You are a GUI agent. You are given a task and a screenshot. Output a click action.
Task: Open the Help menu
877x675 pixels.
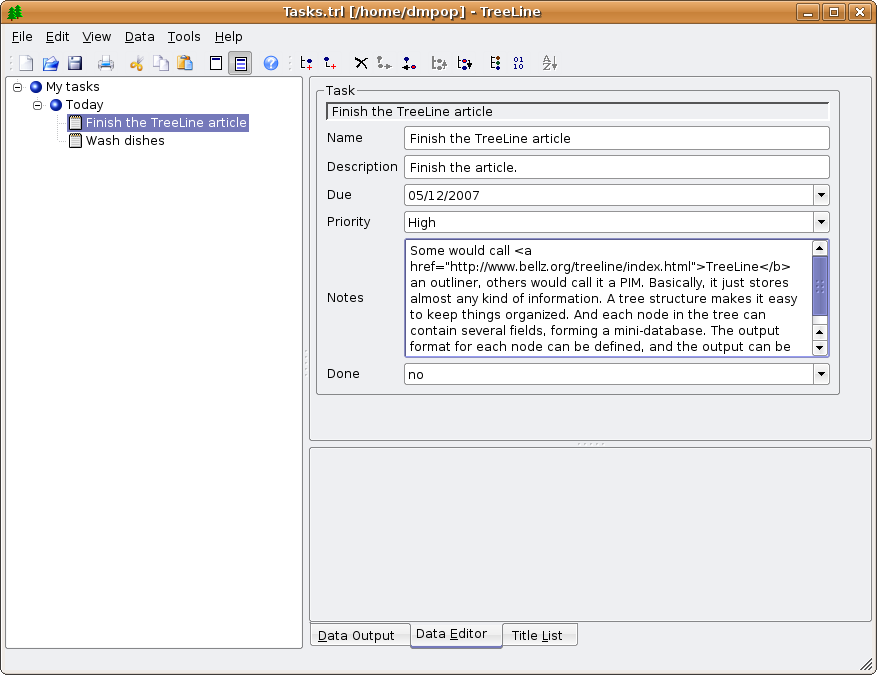(x=228, y=37)
